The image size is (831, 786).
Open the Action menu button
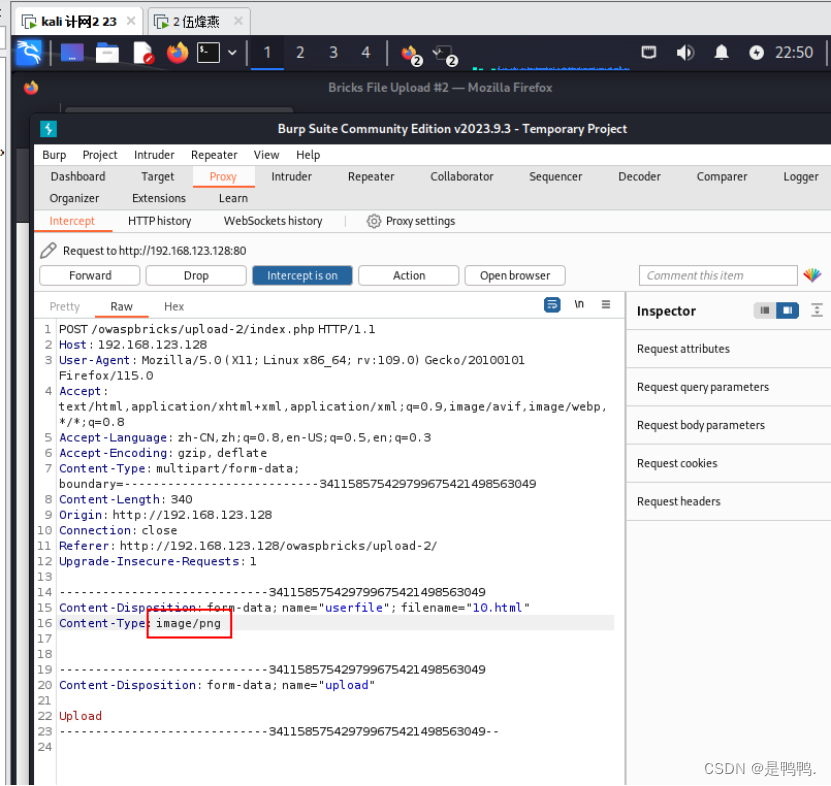(409, 276)
